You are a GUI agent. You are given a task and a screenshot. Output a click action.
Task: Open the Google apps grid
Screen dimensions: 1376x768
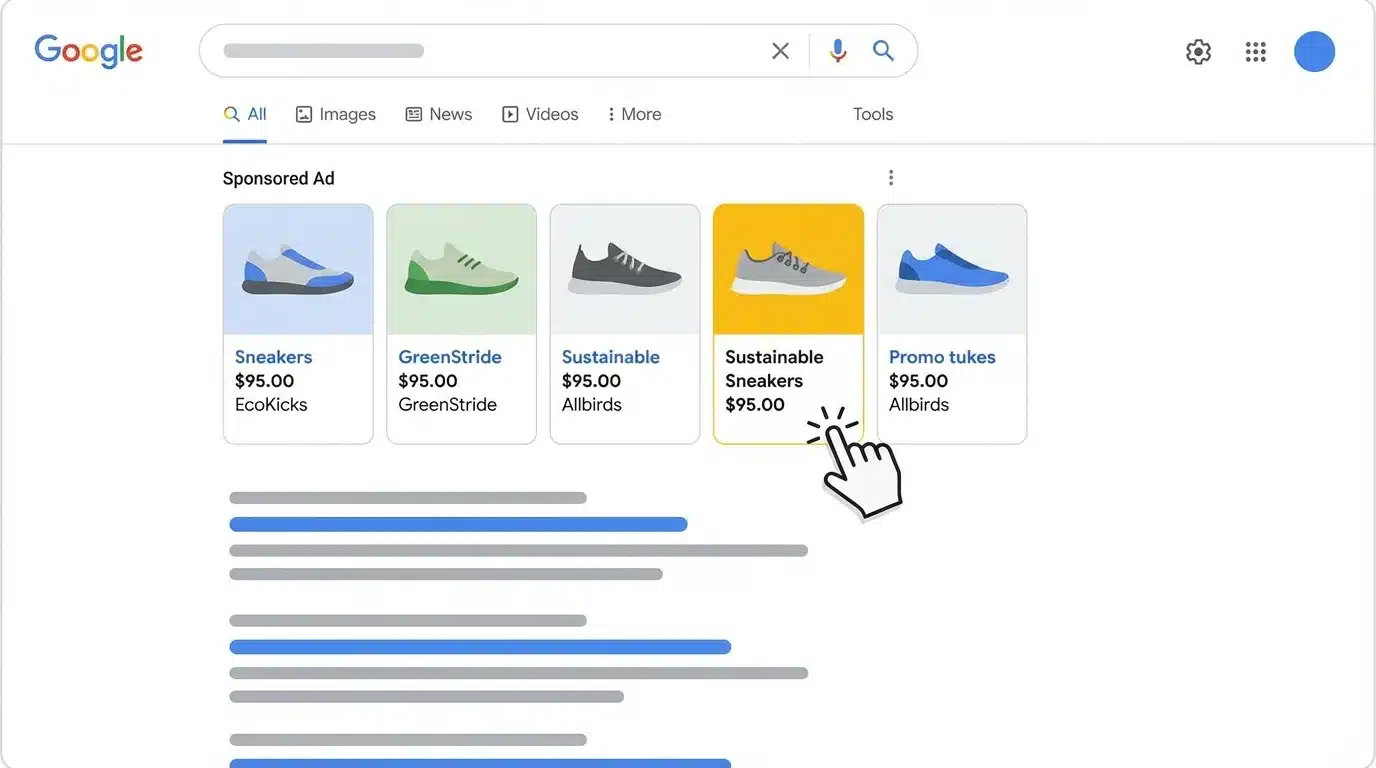tap(1256, 52)
